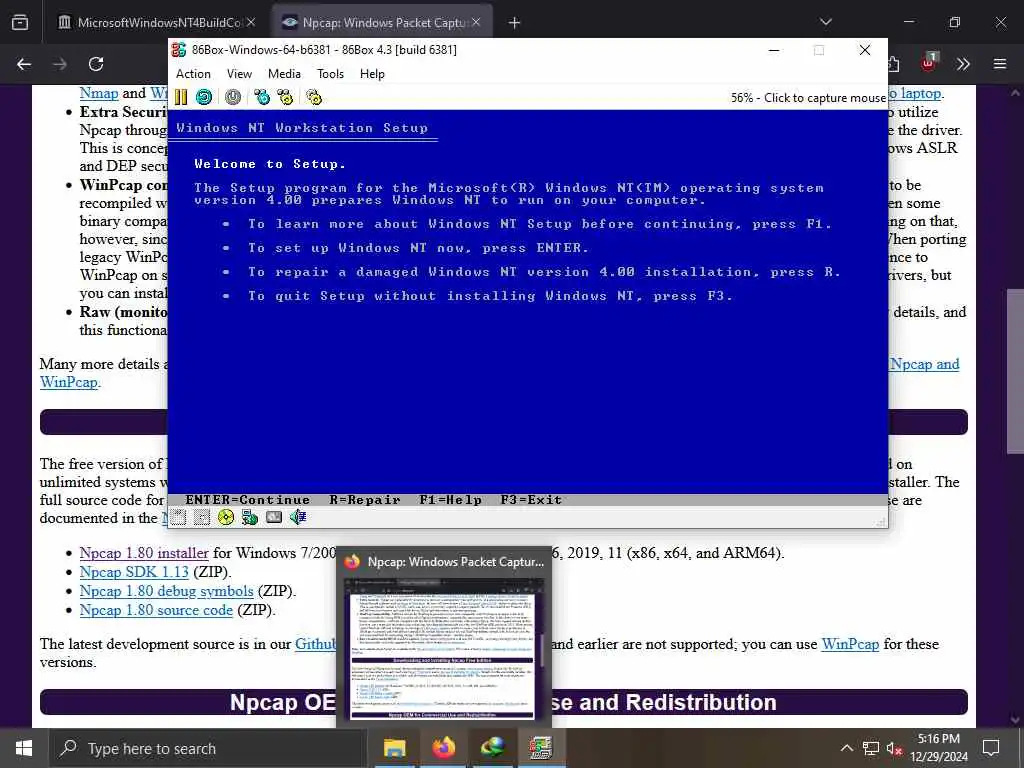Reload the Npcap page
This screenshot has height=768, width=1024.
coord(96,64)
